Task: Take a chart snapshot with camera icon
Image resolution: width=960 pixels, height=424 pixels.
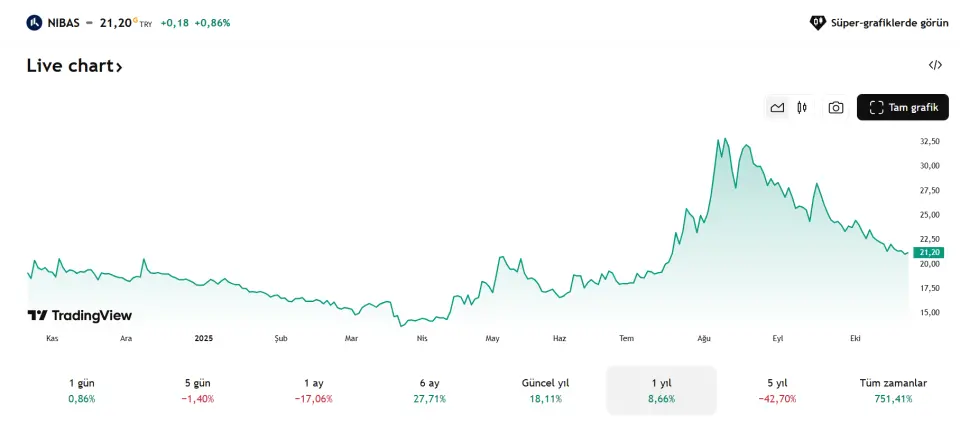Action: tap(836, 108)
